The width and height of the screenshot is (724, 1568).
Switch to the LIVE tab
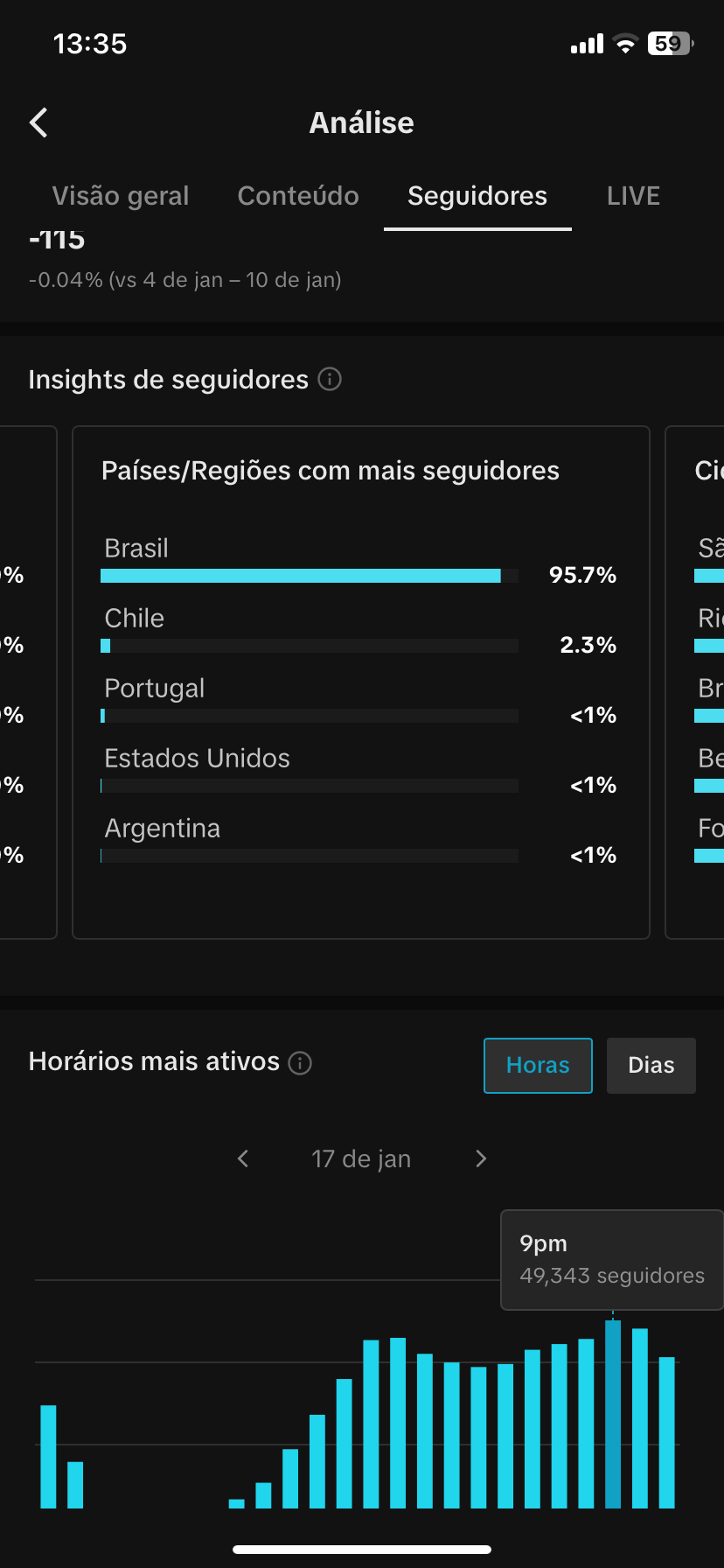pyautogui.click(x=633, y=196)
